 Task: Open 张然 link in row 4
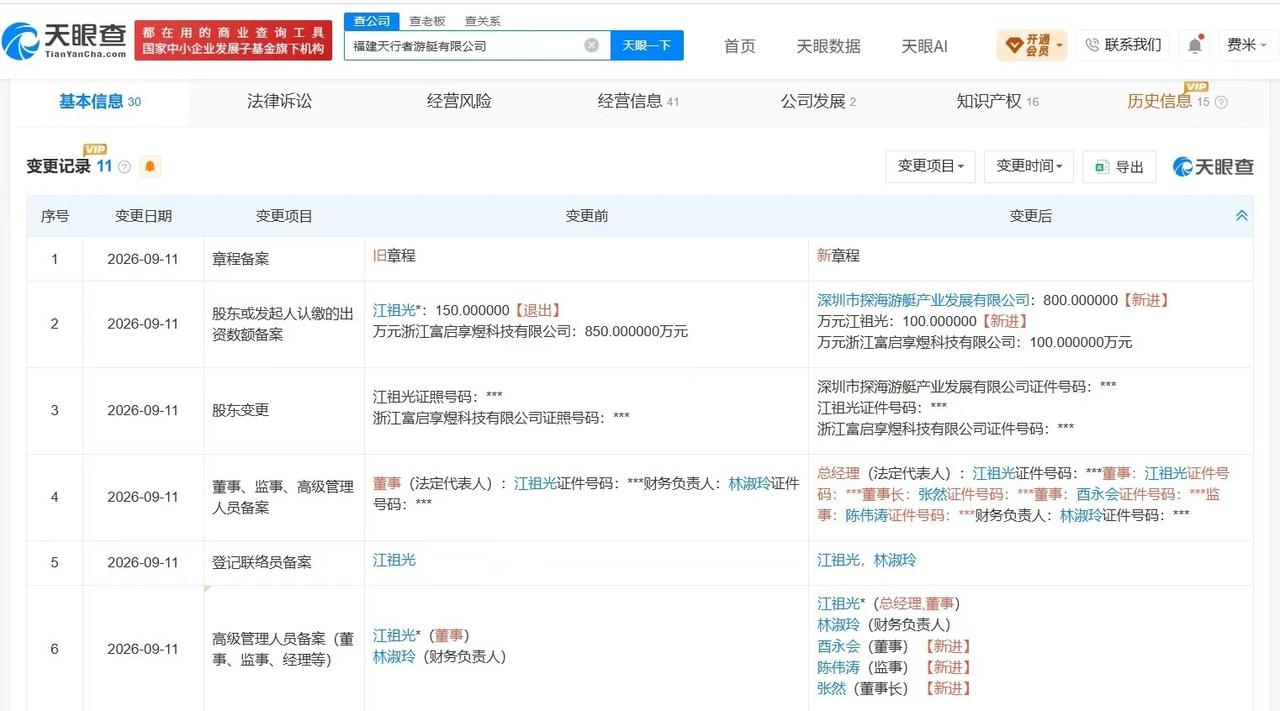932,494
